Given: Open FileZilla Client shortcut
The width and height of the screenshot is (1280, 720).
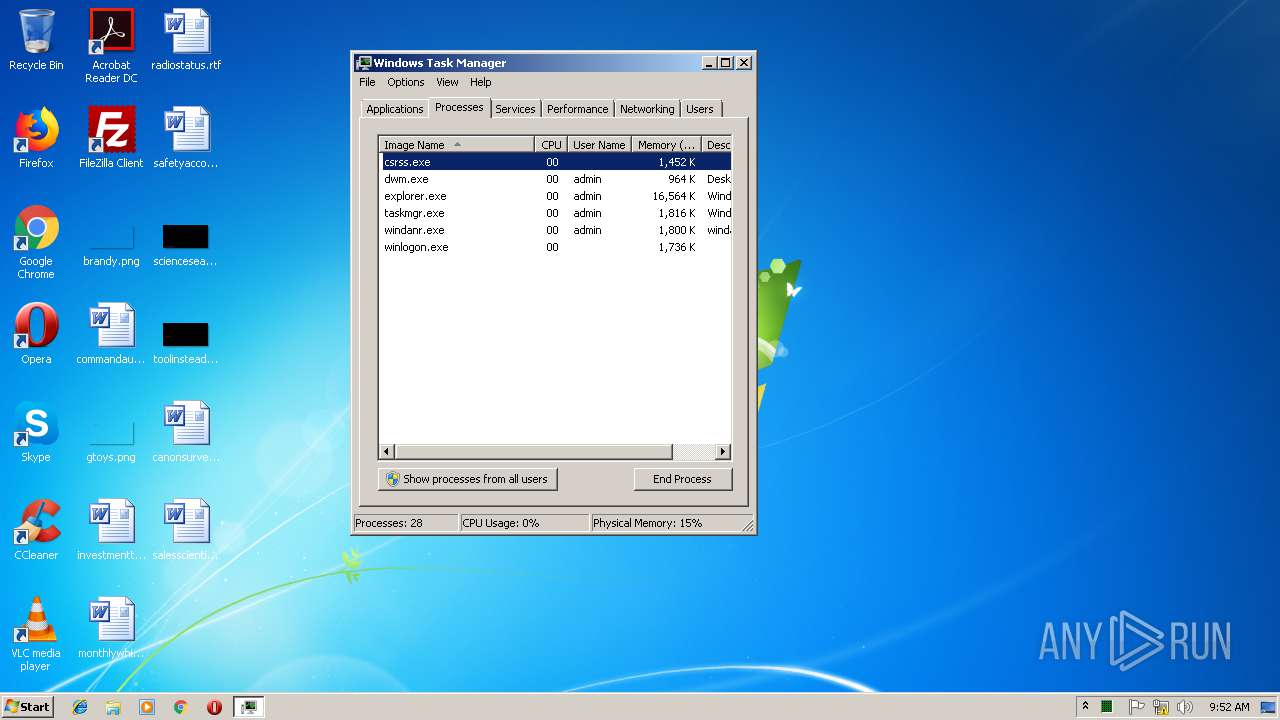Looking at the screenshot, I should [111, 138].
